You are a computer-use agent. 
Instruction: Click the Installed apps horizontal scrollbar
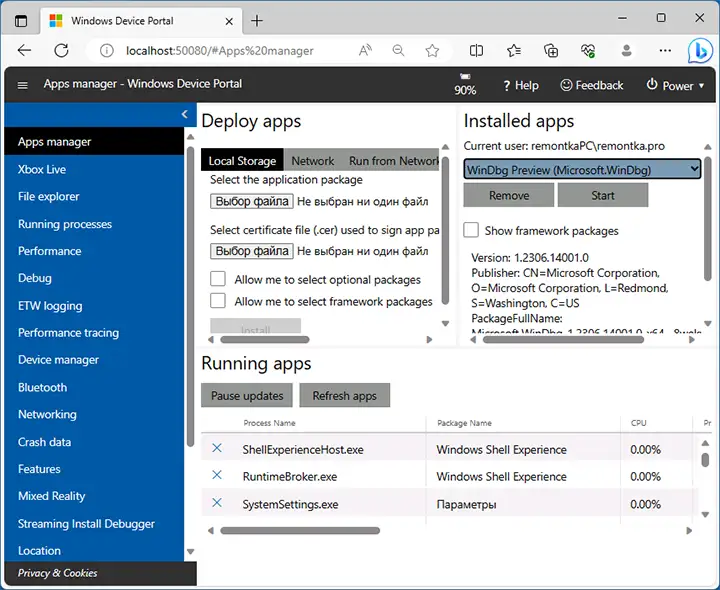tap(563, 340)
